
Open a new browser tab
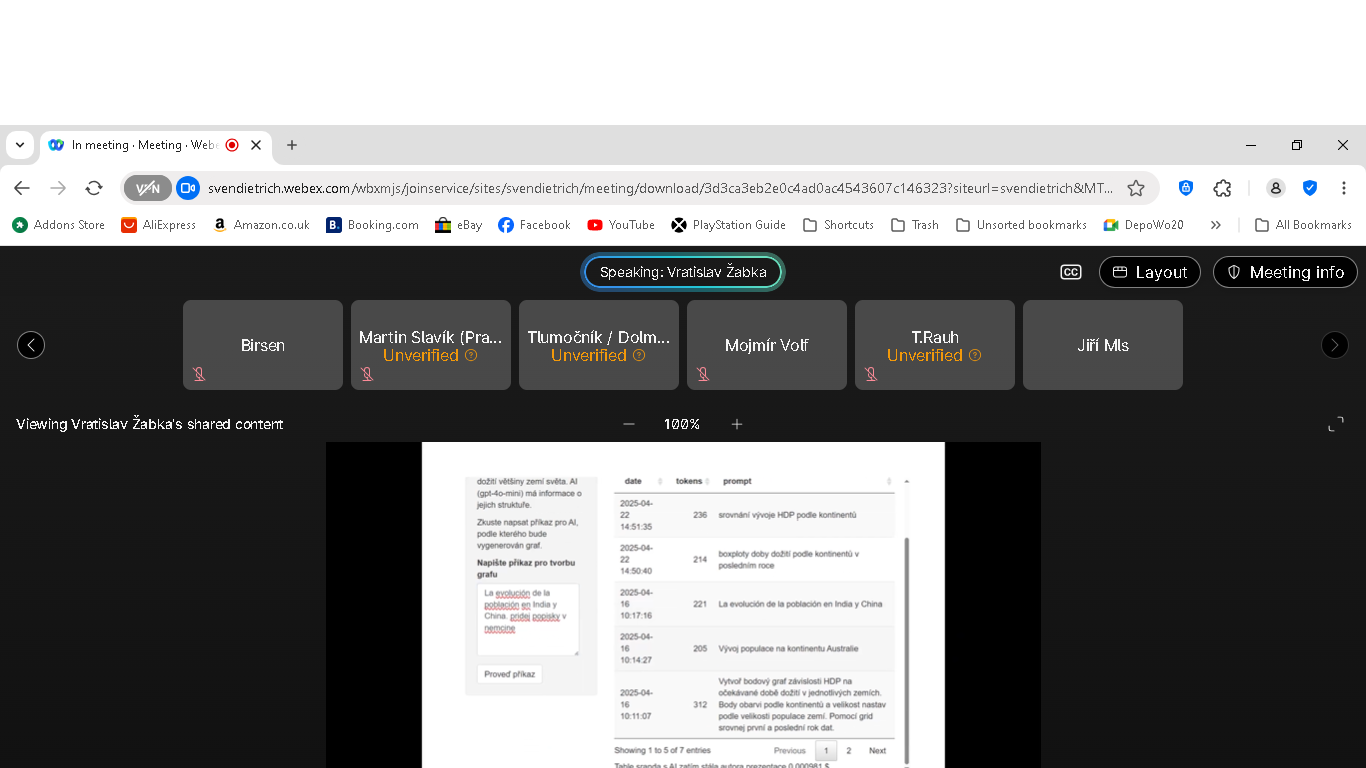292,145
